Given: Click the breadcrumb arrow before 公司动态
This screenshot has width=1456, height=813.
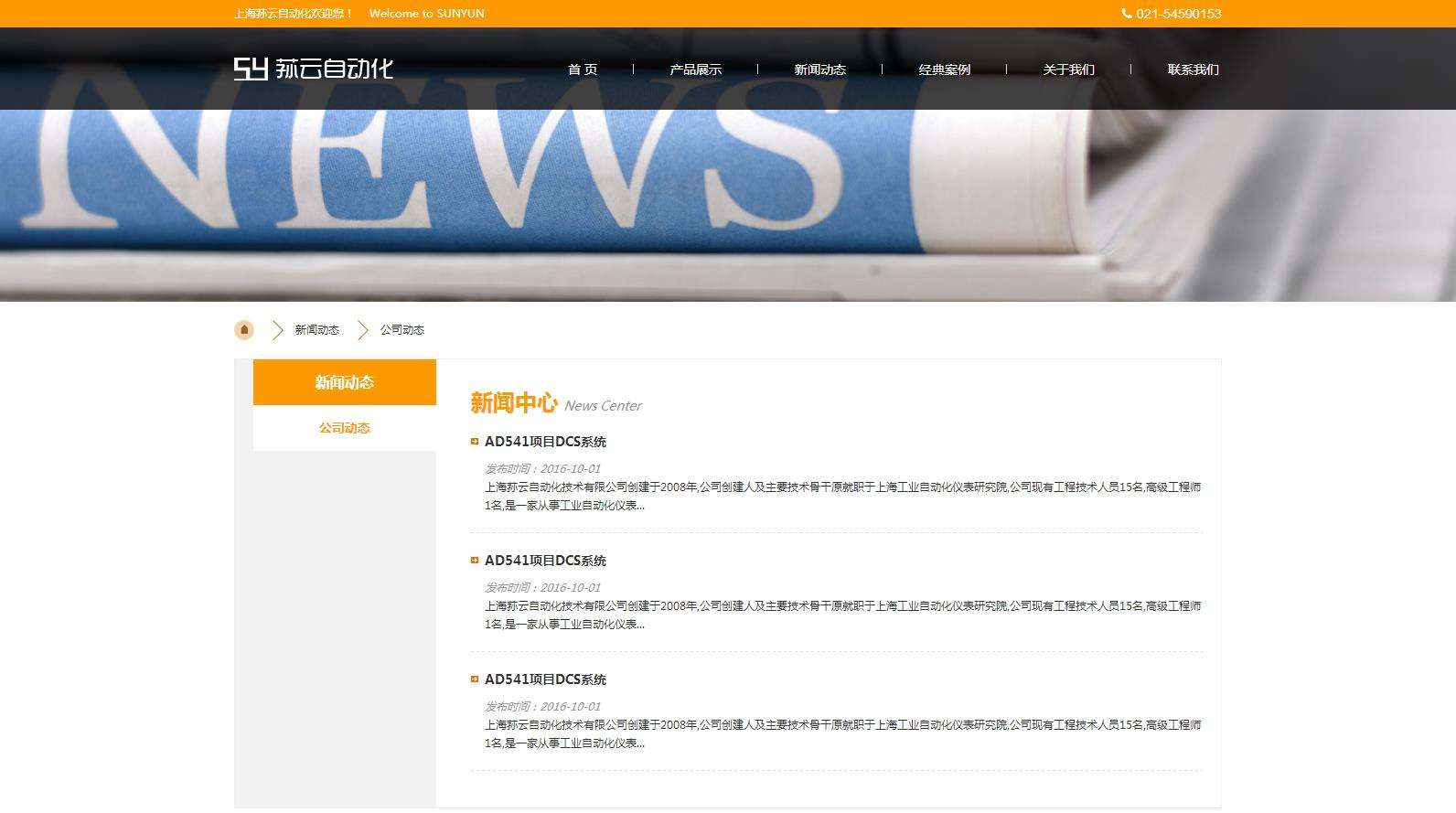Looking at the screenshot, I should click(362, 330).
